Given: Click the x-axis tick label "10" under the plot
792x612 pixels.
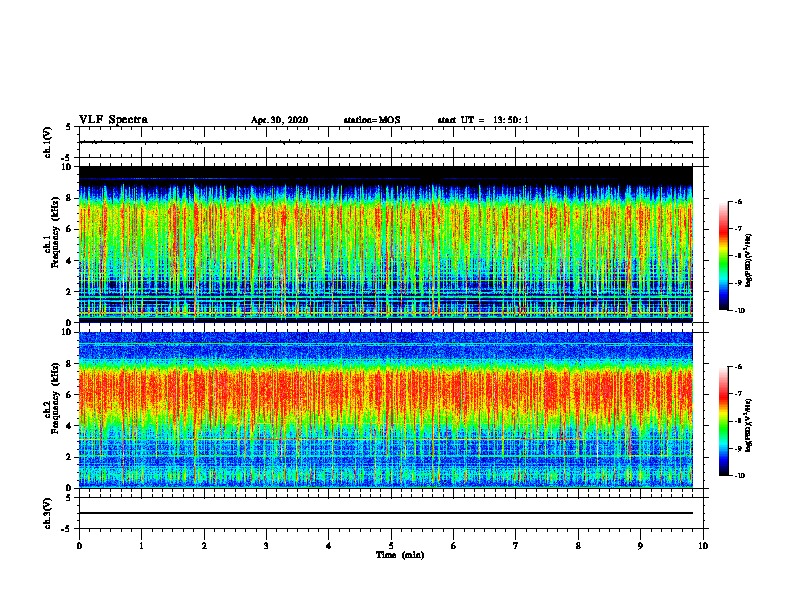Looking at the screenshot, I should [703, 546].
